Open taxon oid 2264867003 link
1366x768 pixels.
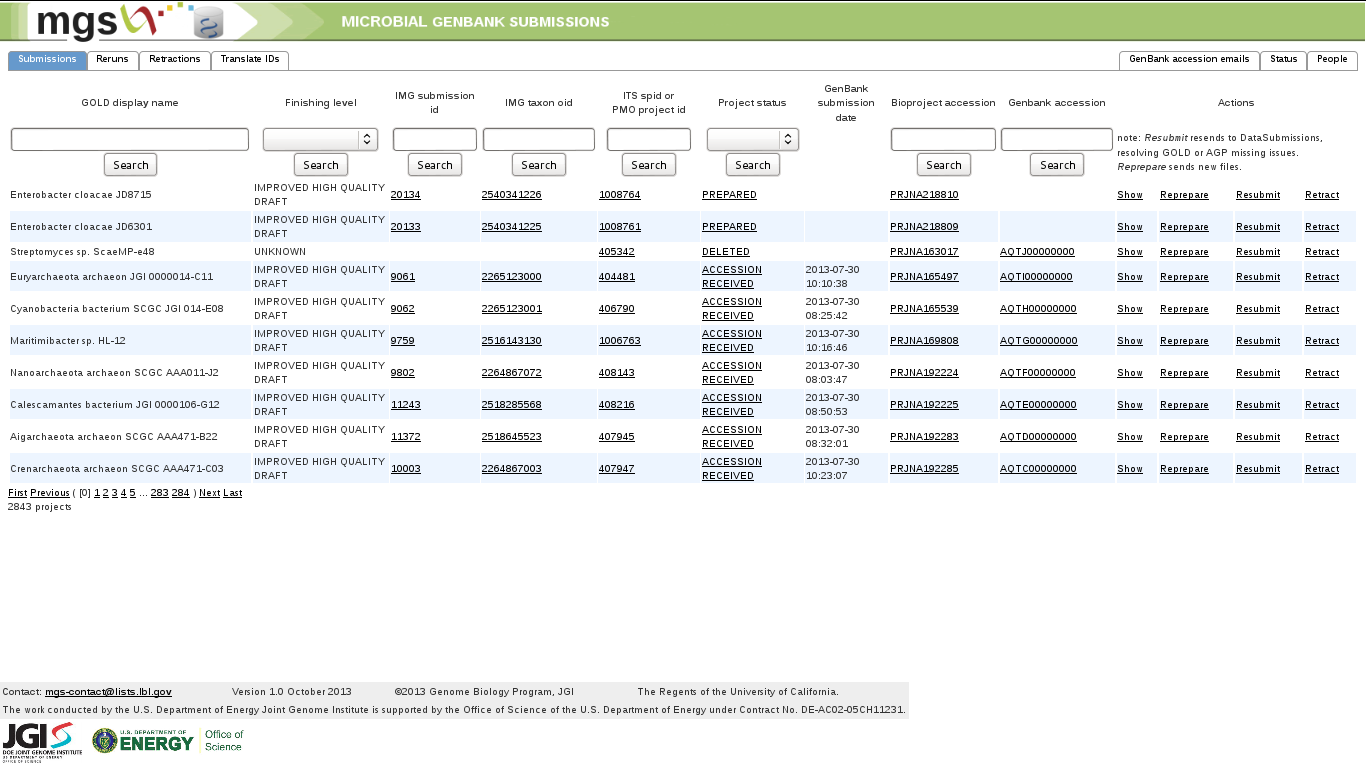pos(511,469)
